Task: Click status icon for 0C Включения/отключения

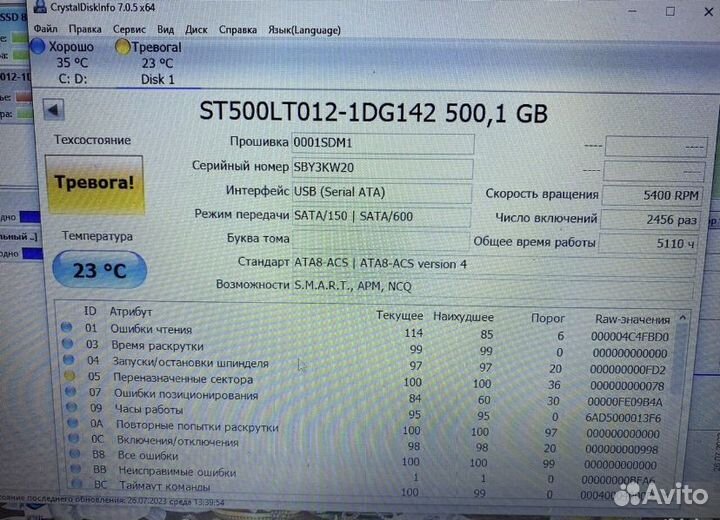Action: click(73, 438)
